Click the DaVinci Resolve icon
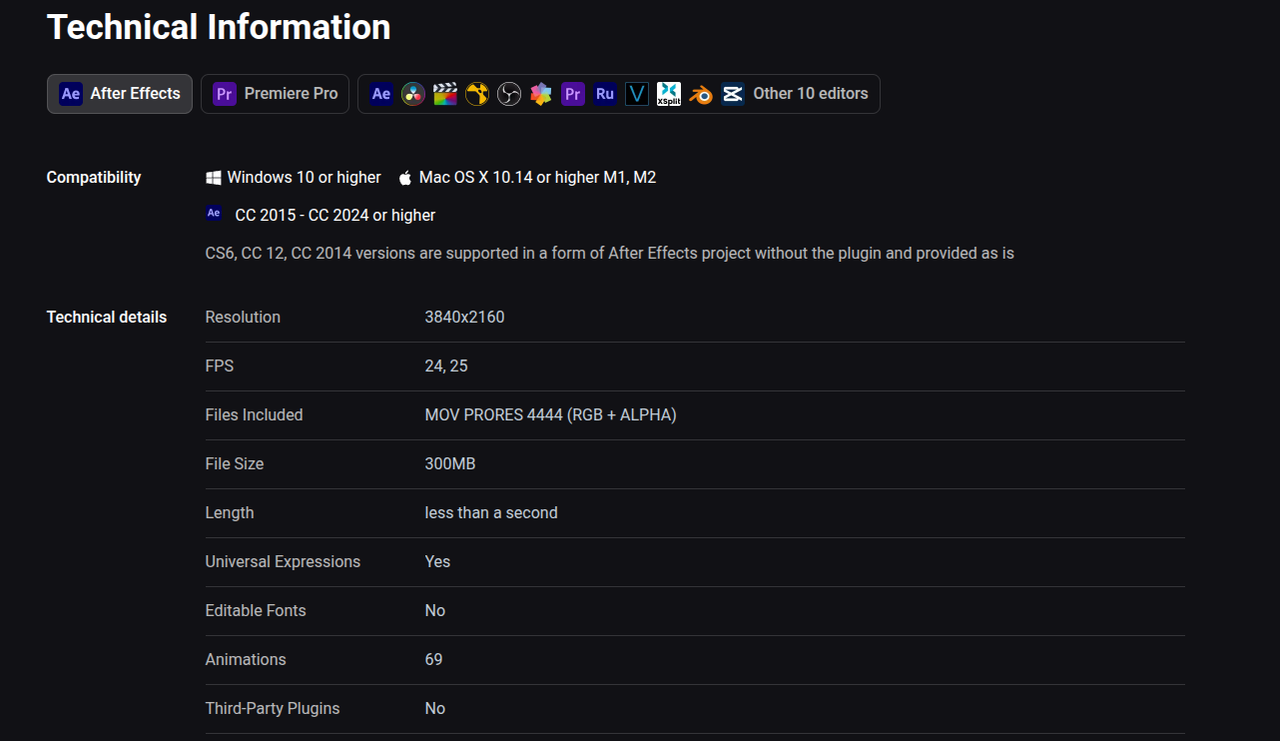Screen dimensions: 1280x741 pos(413,94)
